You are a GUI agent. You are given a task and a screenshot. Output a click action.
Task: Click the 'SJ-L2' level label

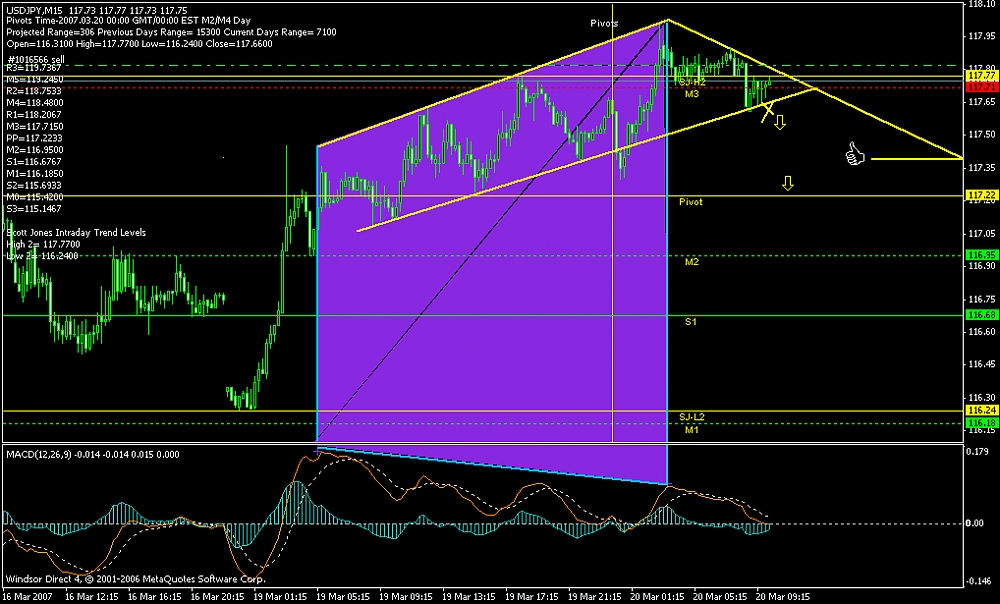(x=692, y=416)
